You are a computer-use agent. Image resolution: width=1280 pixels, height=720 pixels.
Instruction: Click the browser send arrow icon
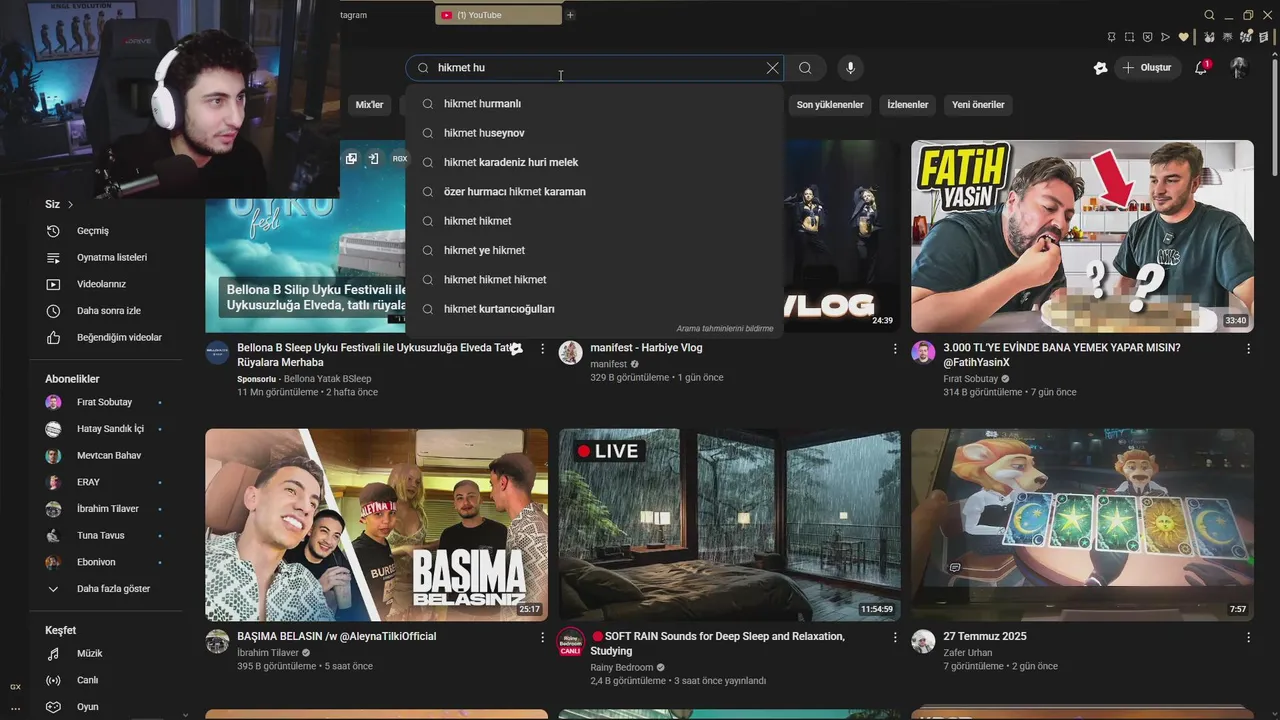pos(1165,37)
